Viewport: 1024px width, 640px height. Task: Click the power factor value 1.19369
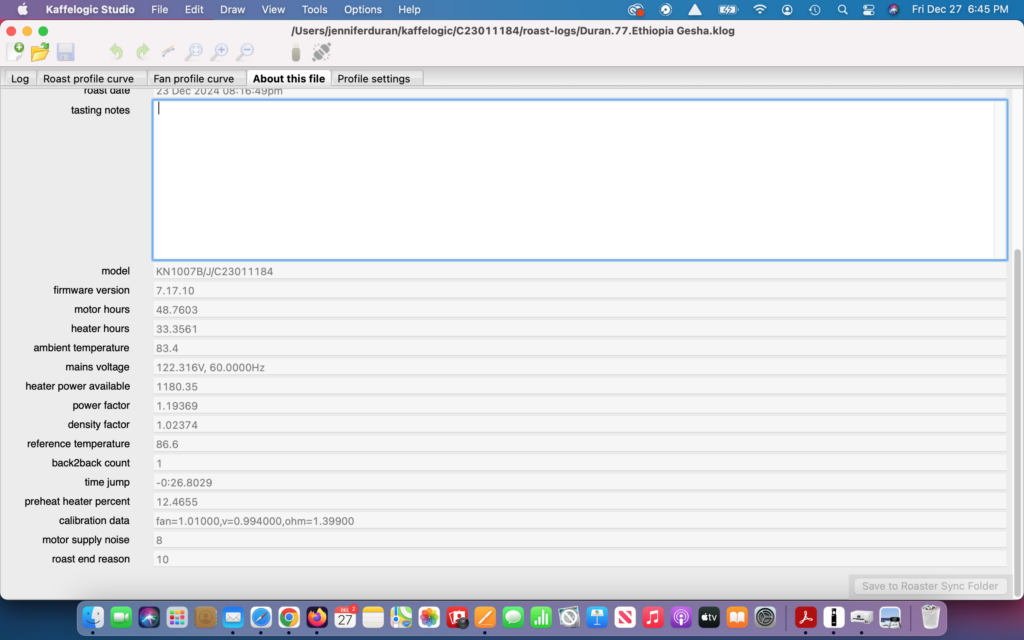tap(579, 406)
